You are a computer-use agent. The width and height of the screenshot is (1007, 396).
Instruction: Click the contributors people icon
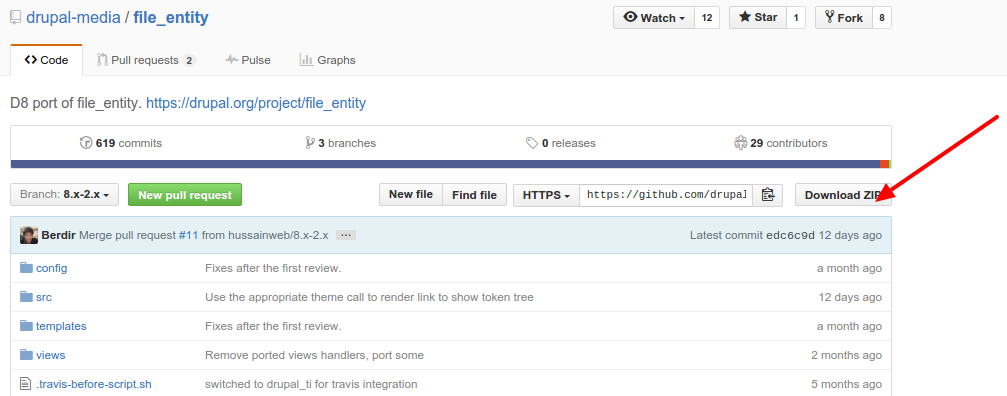click(740, 142)
